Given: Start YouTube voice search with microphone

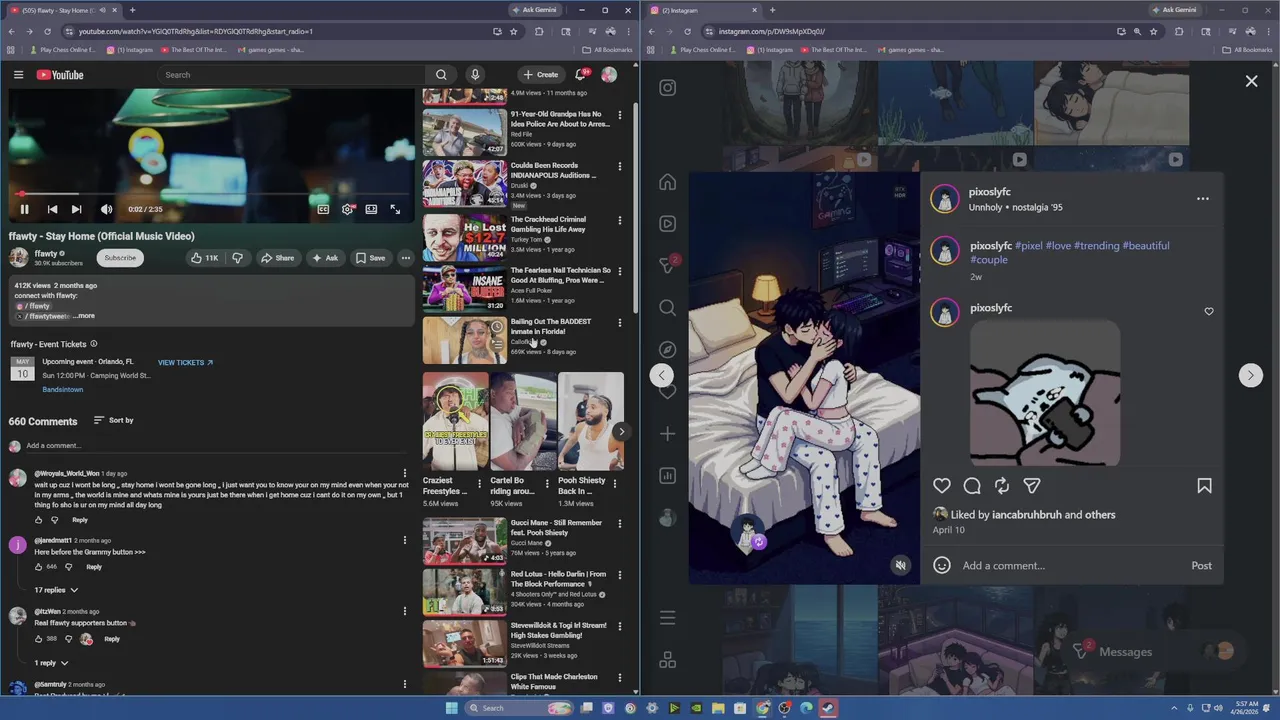Looking at the screenshot, I should (475, 75).
